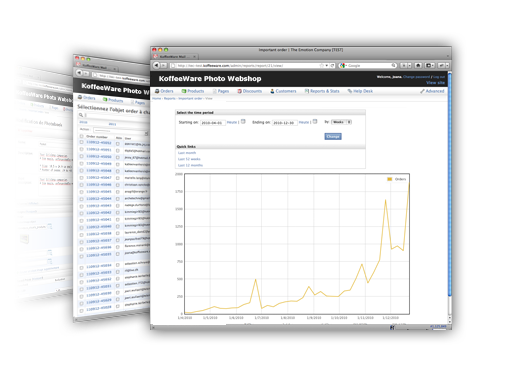Click the URL address bar in front window
The height and width of the screenshot is (385, 510).
(253, 66)
